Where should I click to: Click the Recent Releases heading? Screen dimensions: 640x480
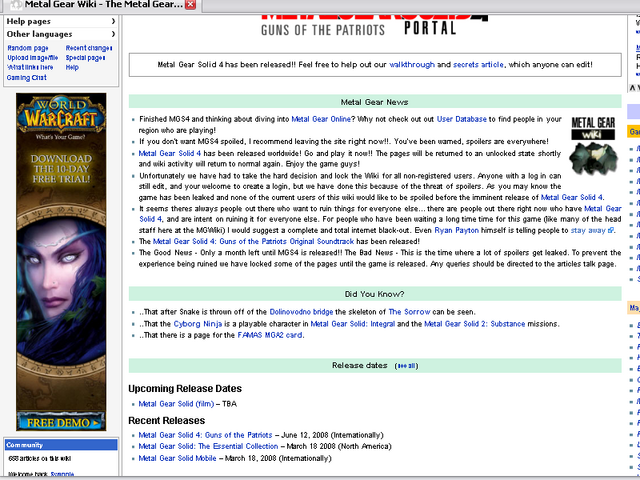(x=167, y=420)
